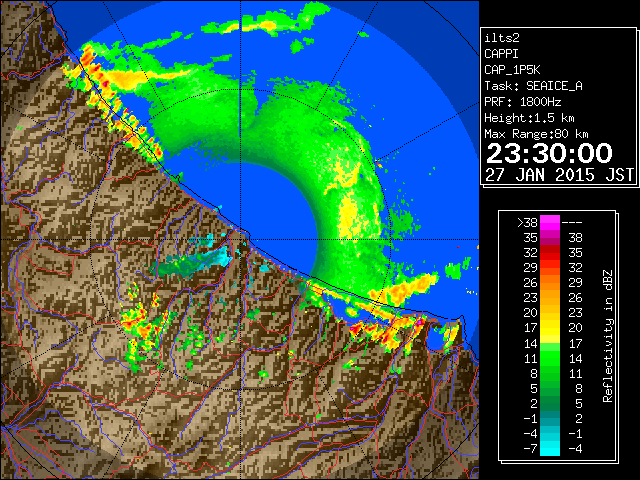Viewport: 640px width, 480px height.
Task: Click the radar center where crosshair lines meet
Action: point(240,240)
